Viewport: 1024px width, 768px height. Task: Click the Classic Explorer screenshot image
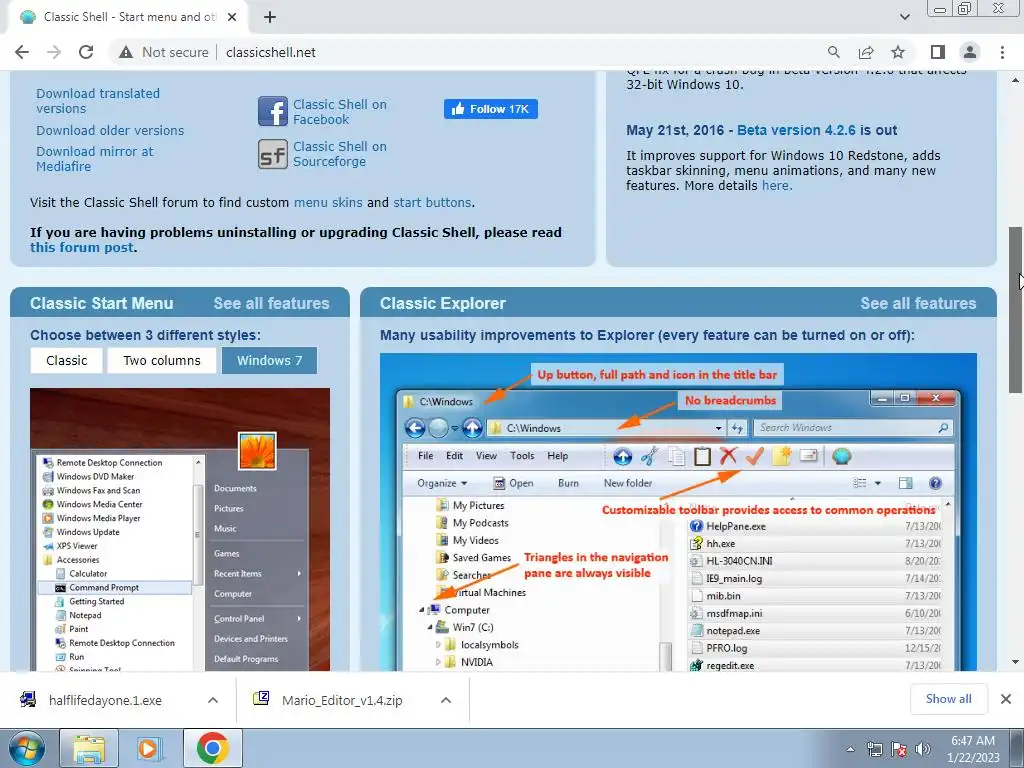678,512
